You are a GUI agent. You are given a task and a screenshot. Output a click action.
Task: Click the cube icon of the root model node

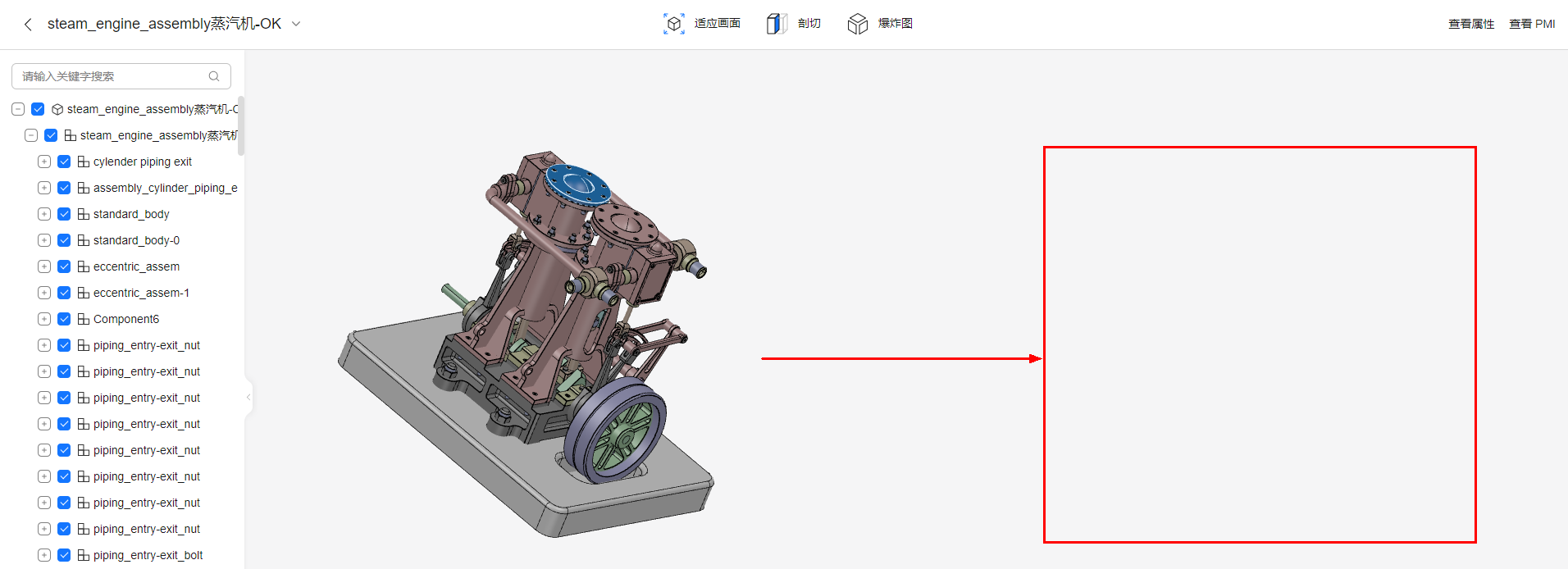[57, 109]
